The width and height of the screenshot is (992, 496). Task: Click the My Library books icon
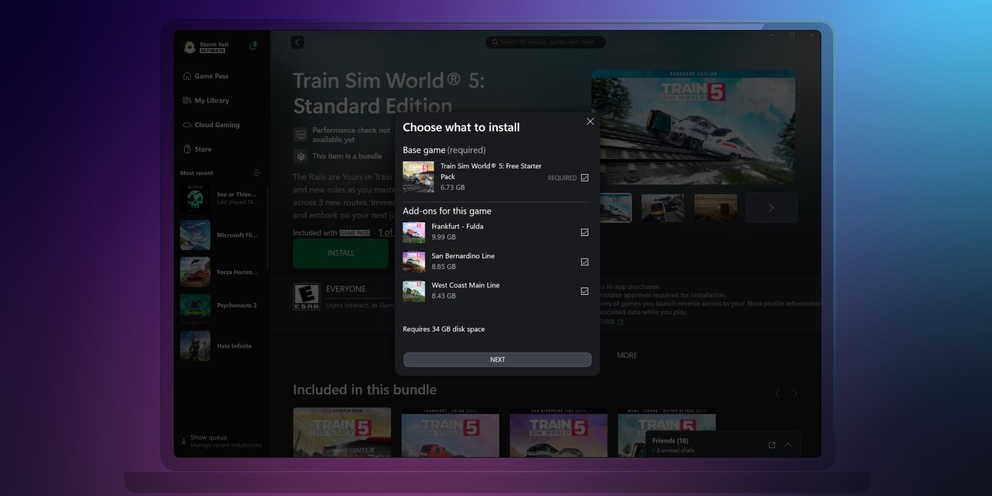point(187,101)
